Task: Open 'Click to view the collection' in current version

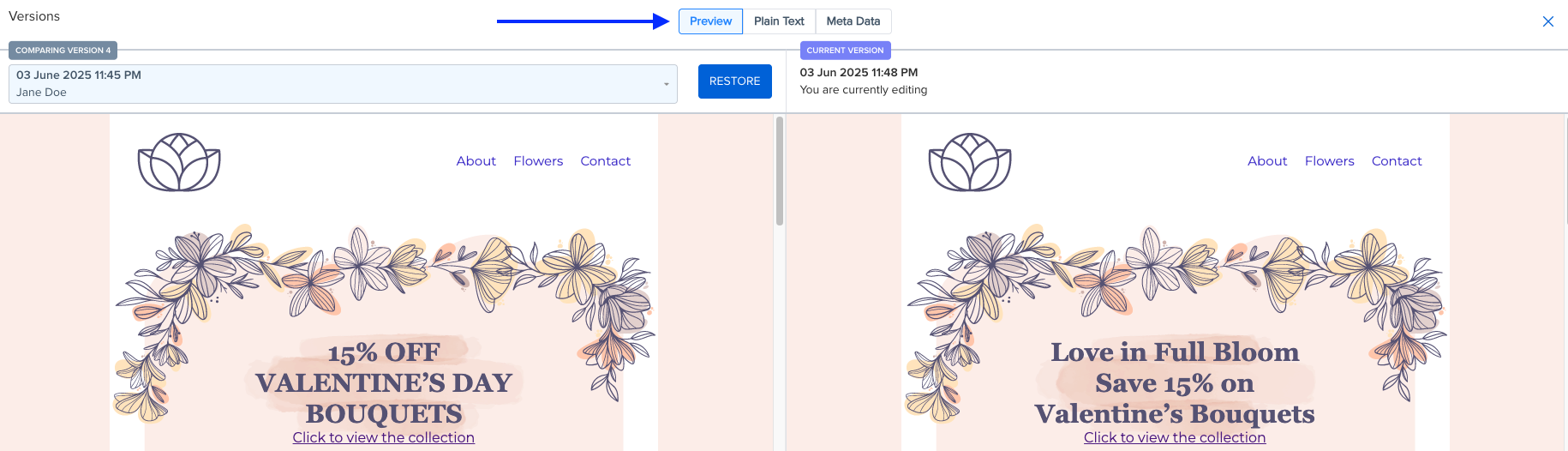Action: coord(1175,437)
